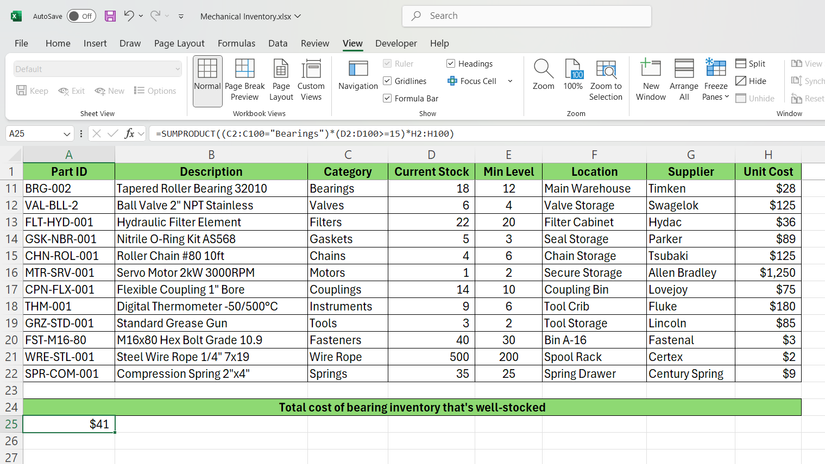Open the Name Box dropdown arrow
Image resolution: width=825 pixels, height=464 pixels.
coord(67,133)
